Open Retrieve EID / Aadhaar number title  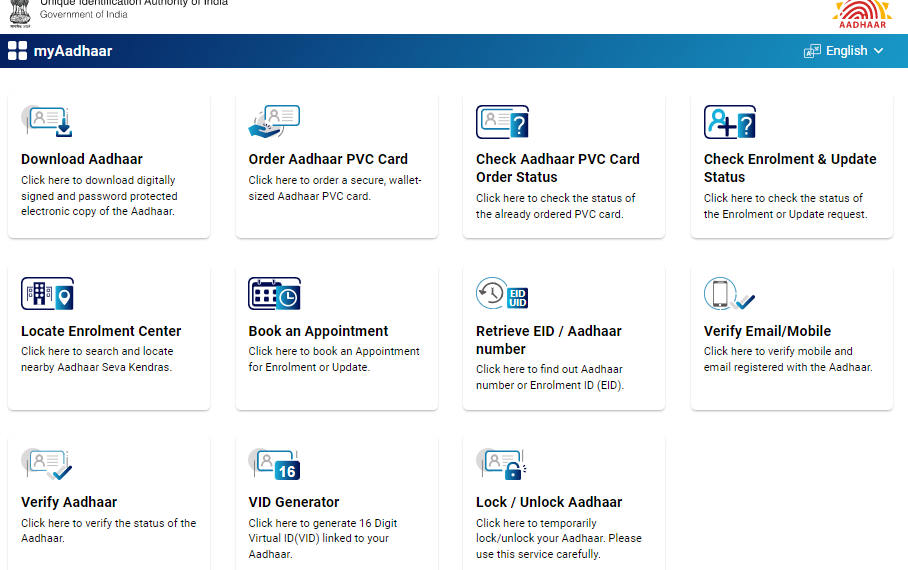click(x=548, y=340)
